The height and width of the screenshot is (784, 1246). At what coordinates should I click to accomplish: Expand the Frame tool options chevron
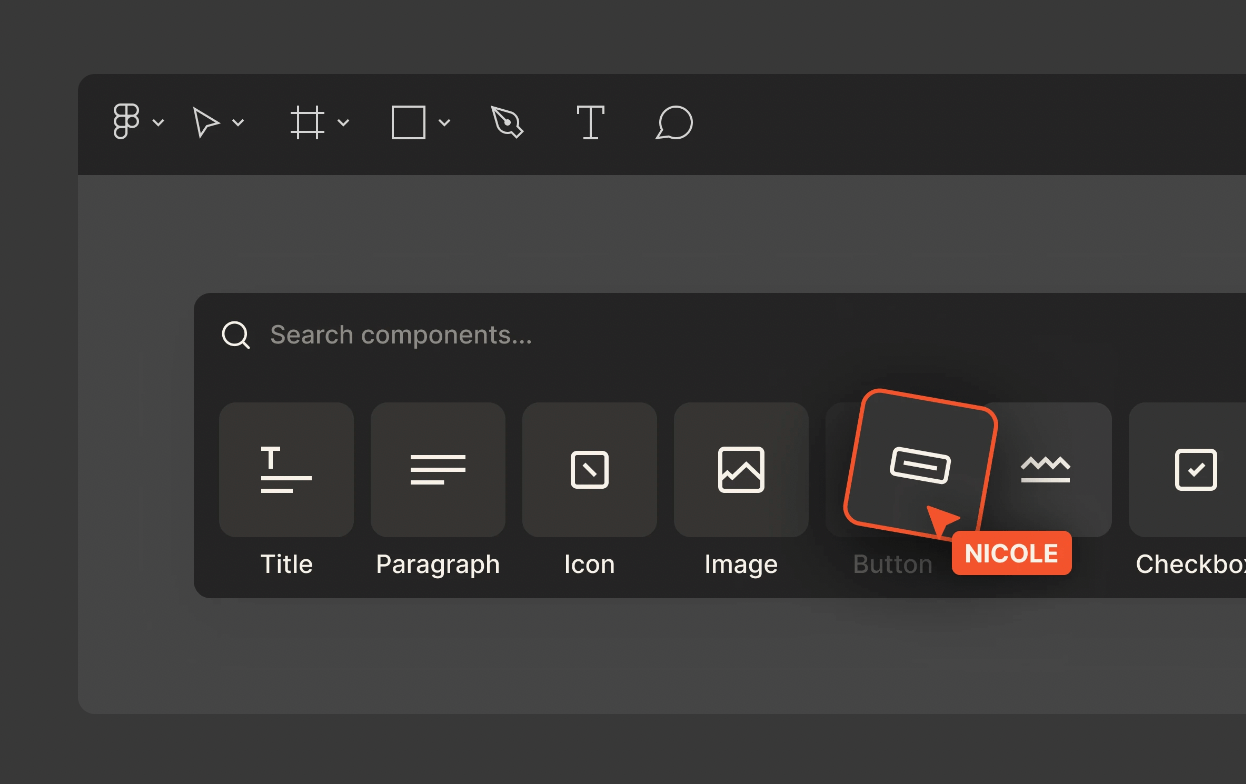click(x=343, y=123)
